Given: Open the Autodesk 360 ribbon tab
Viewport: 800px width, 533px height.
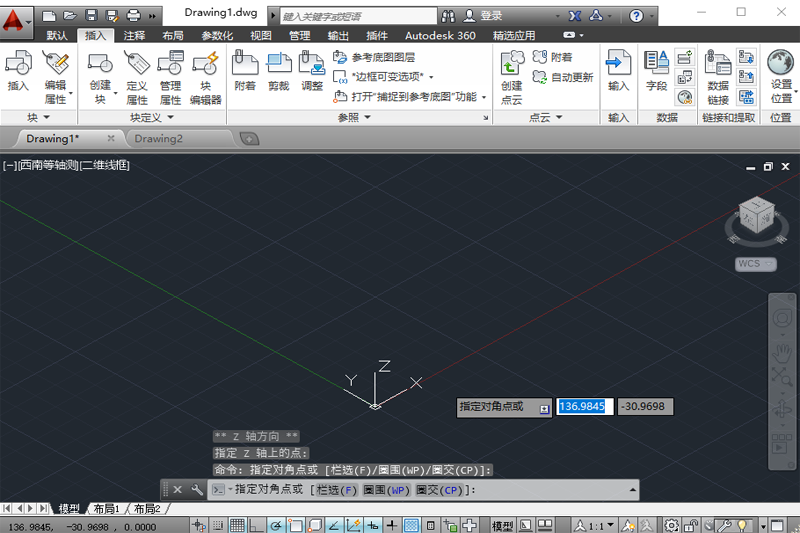Looking at the screenshot, I should 440,36.
